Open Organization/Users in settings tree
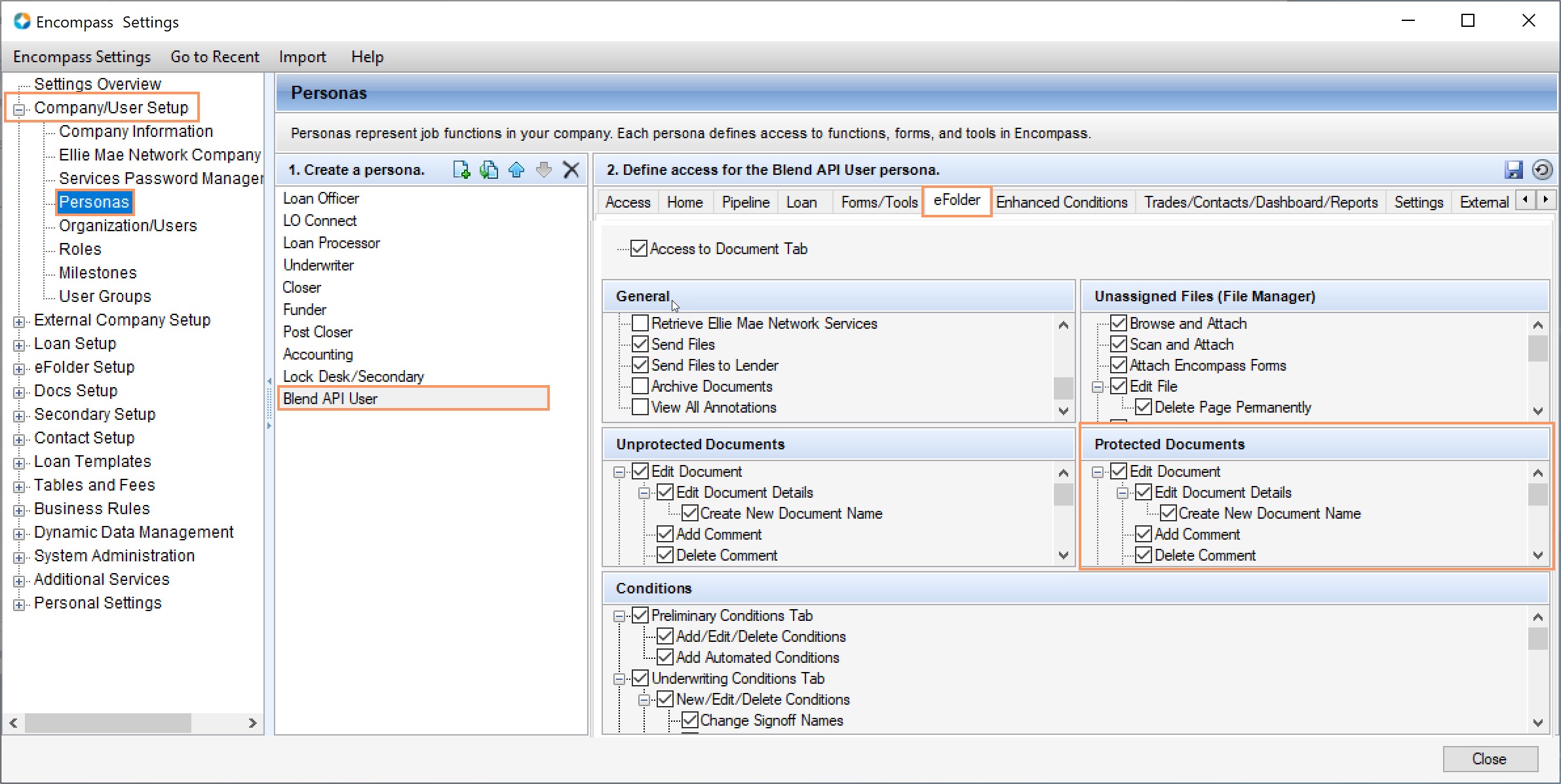This screenshot has height=784, width=1561. tap(128, 225)
